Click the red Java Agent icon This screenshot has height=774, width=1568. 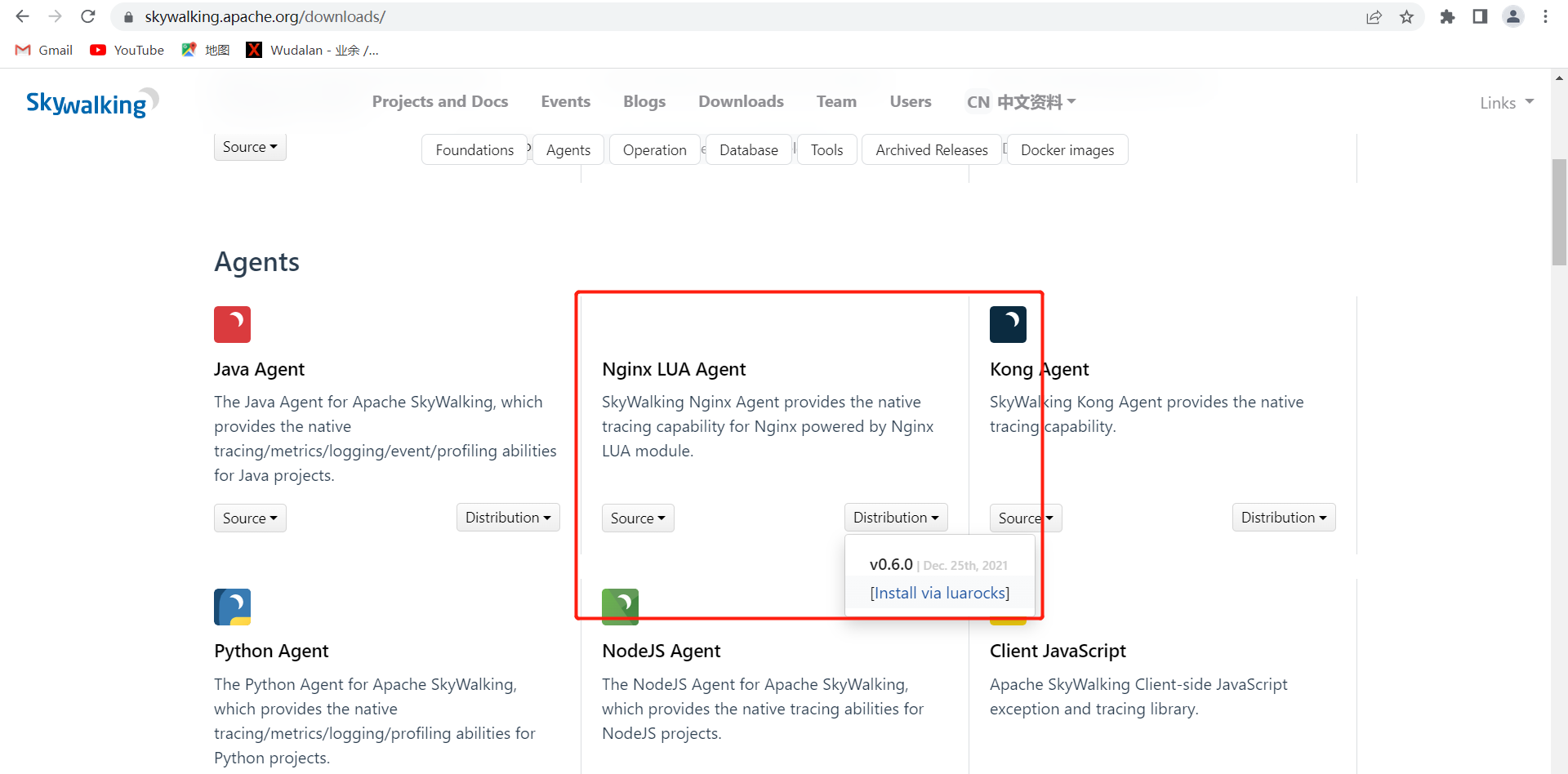pyautogui.click(x=232, y=324)
